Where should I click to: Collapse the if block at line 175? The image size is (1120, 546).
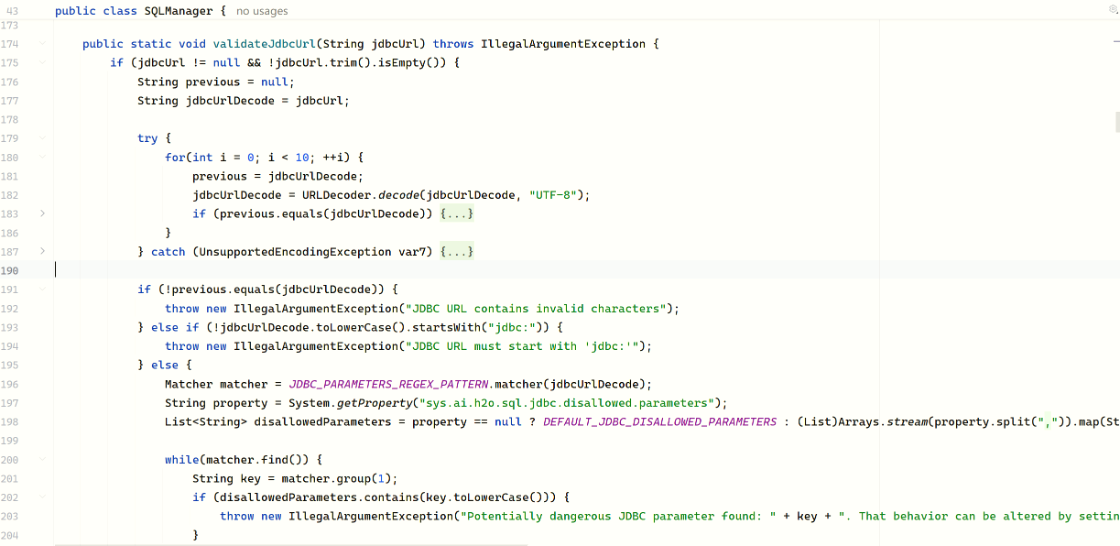[x=42, y=63]
